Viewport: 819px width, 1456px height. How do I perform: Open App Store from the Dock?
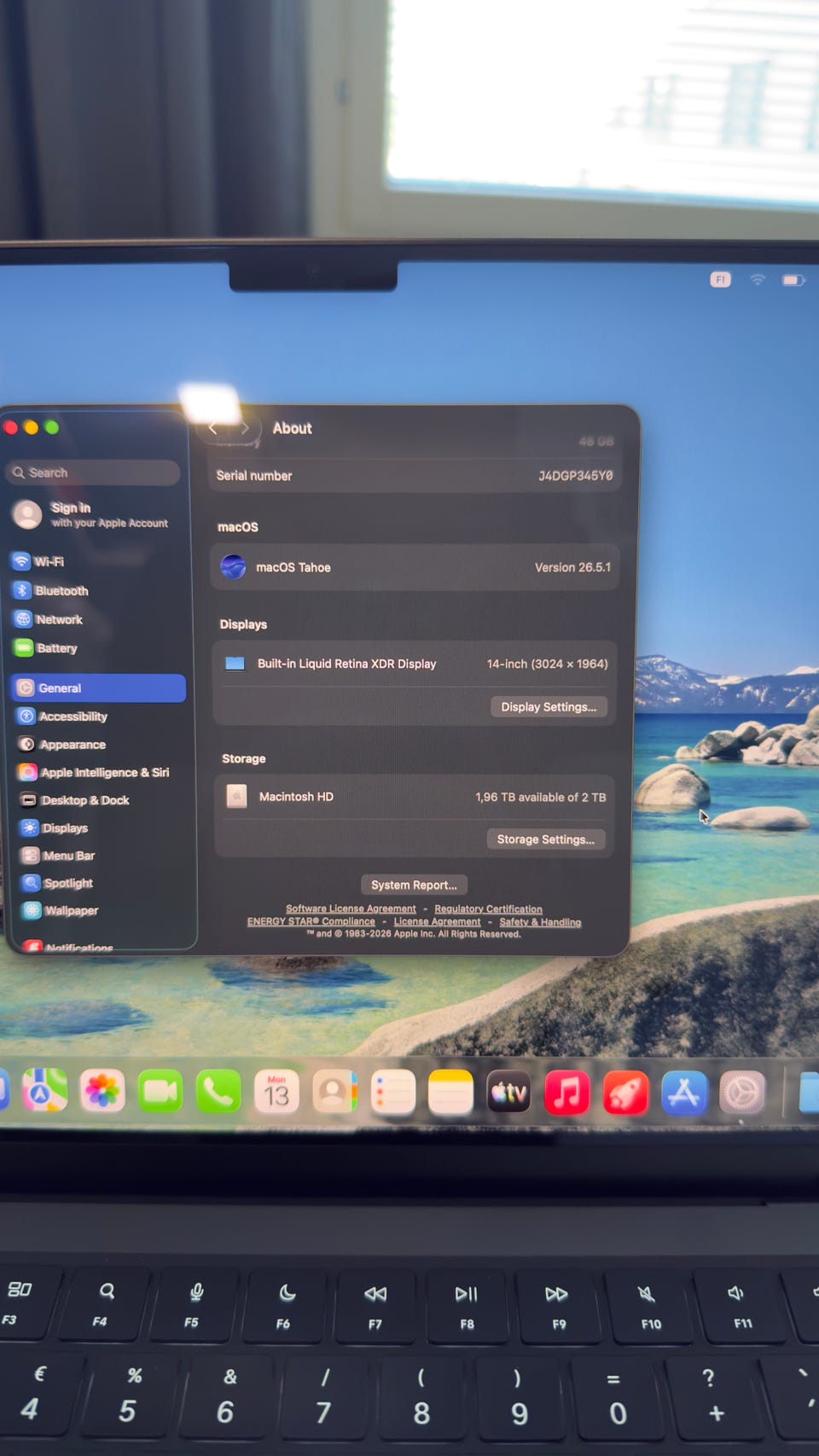[x=684, y=1093]
